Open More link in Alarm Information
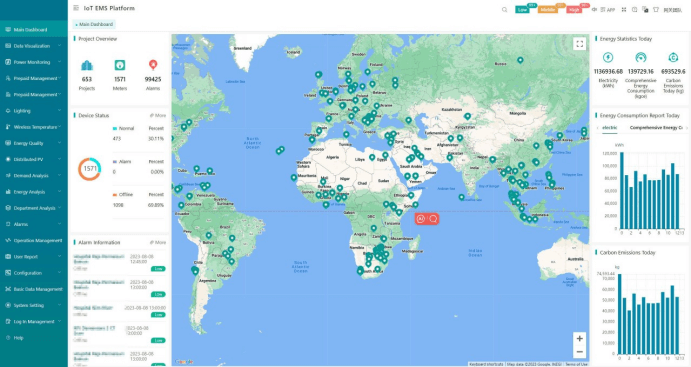Viewport: 691px width, 367px height. pos(158,242)
